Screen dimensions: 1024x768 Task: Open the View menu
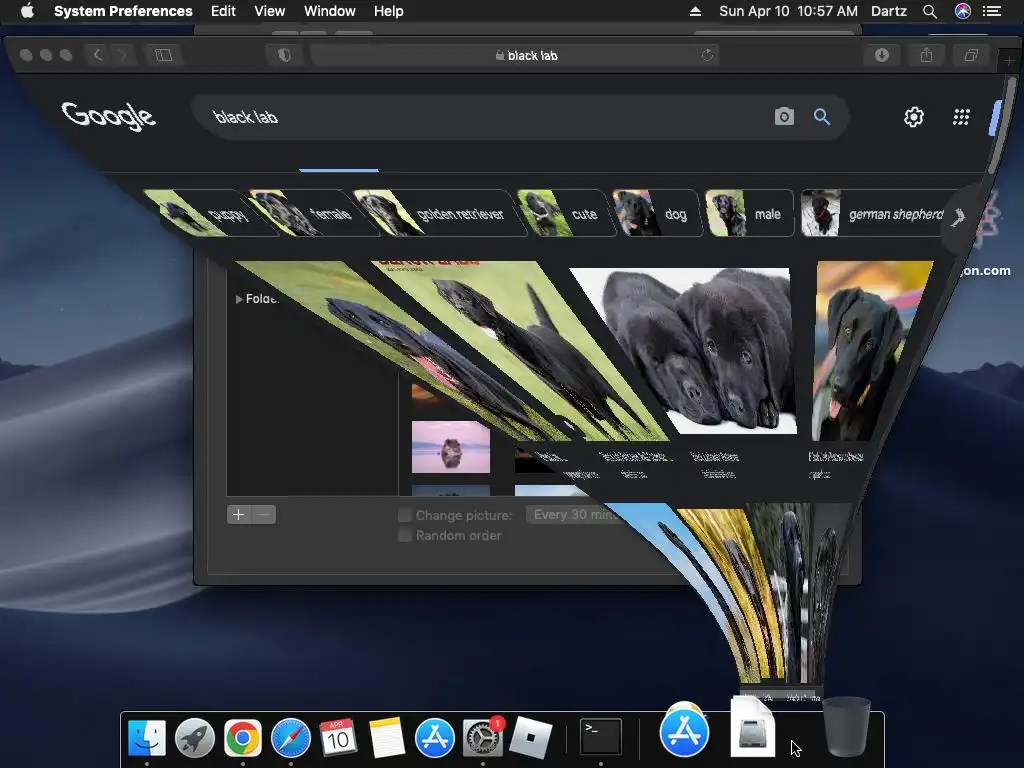pyautogui.click(x=270, y=11)
